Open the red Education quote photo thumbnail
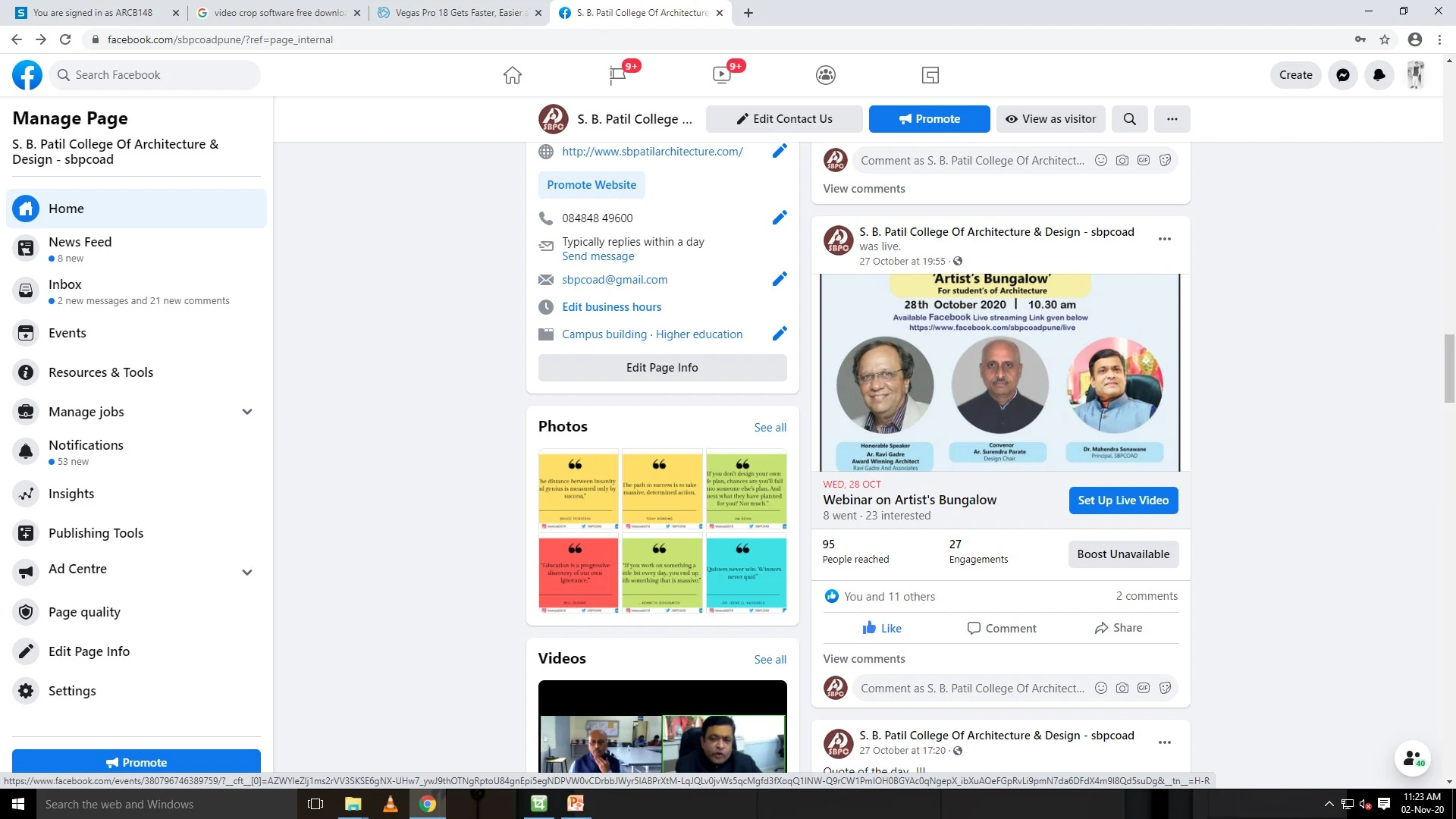Viewport: 1456px width, 819px height. (579, 573)
